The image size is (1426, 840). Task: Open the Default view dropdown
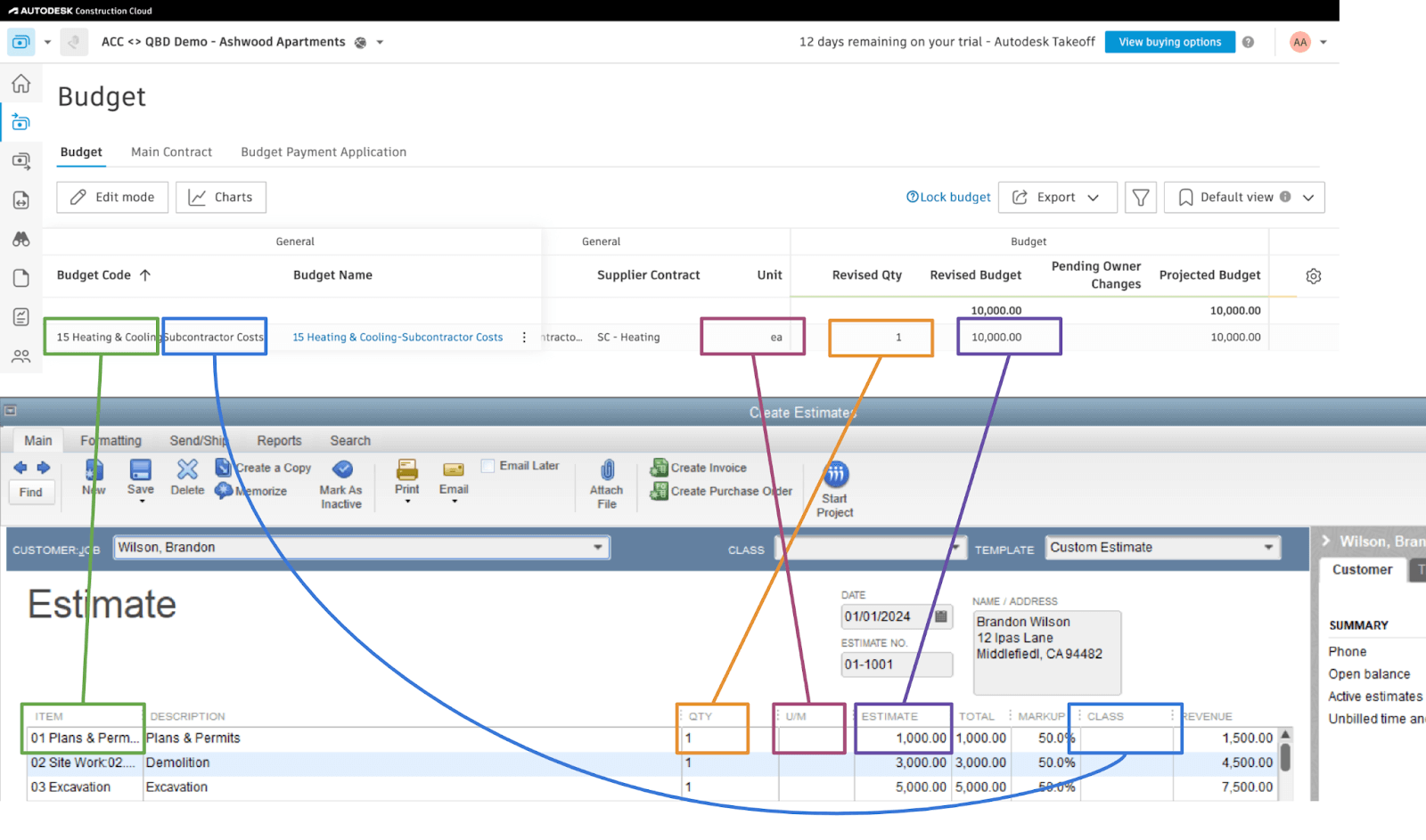click(x=1244, y=197)
